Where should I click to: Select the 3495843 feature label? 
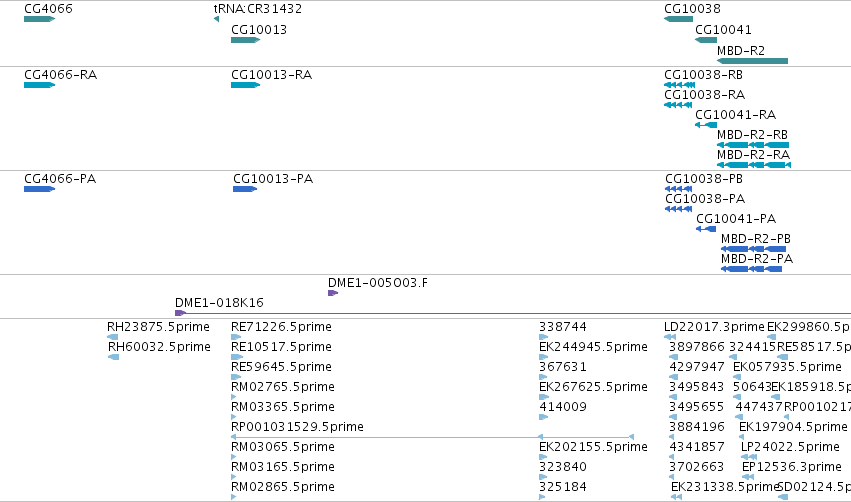[x=697, y=387]
